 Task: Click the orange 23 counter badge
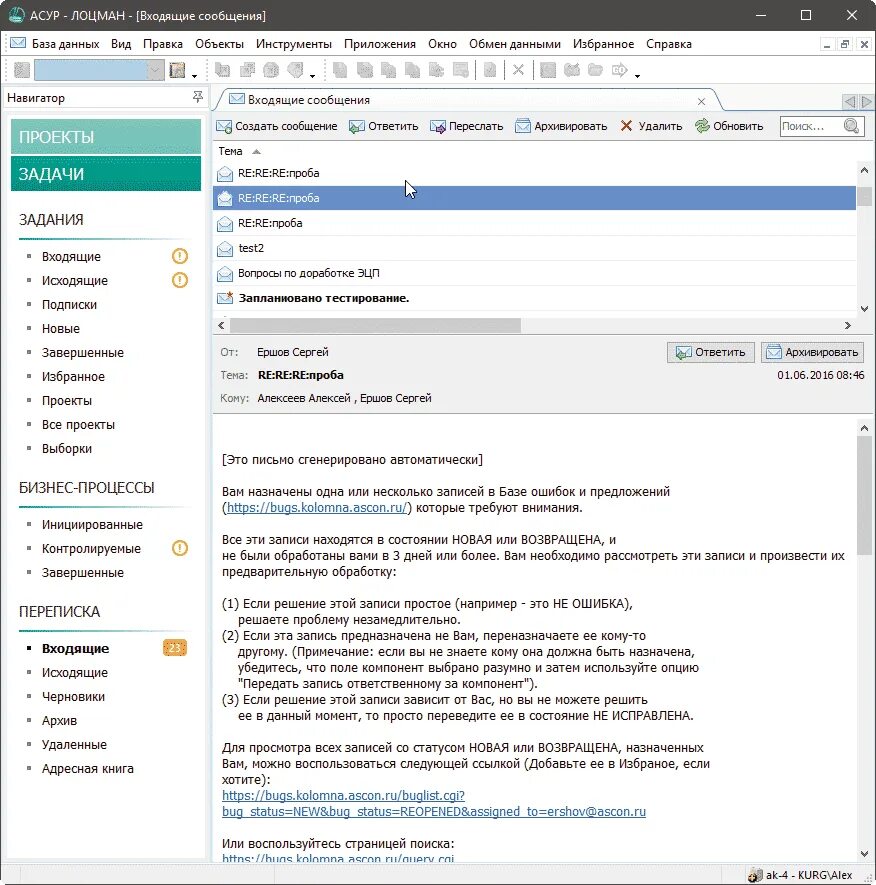(174, 648)
